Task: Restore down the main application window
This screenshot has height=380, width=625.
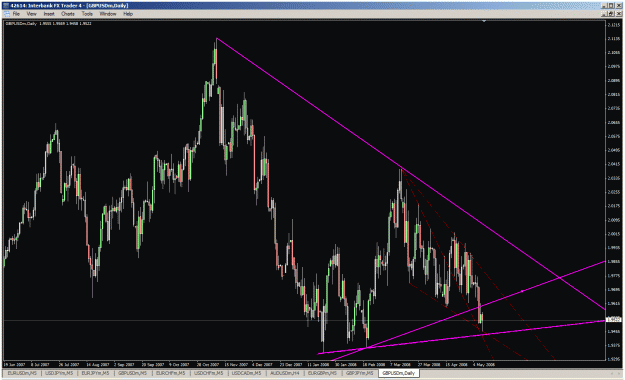Action: (x=611, y=6)
